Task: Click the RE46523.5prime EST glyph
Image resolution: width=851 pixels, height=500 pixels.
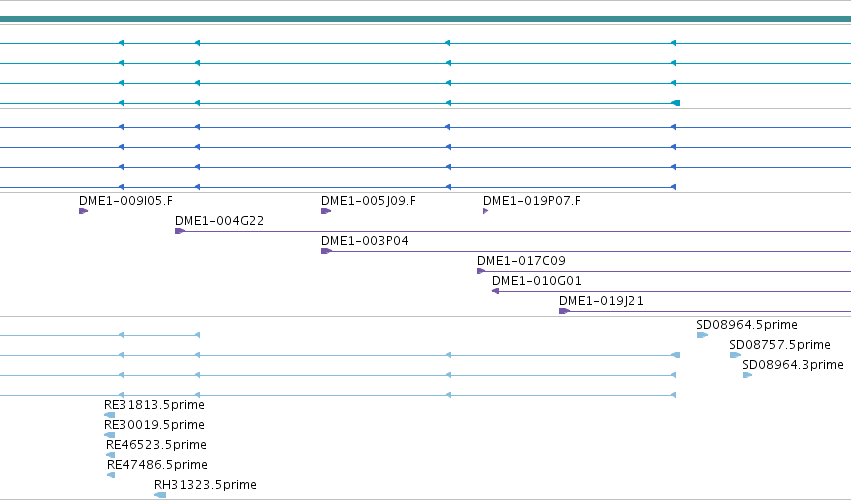Action: pyautogui.click(x=110, y=455)
